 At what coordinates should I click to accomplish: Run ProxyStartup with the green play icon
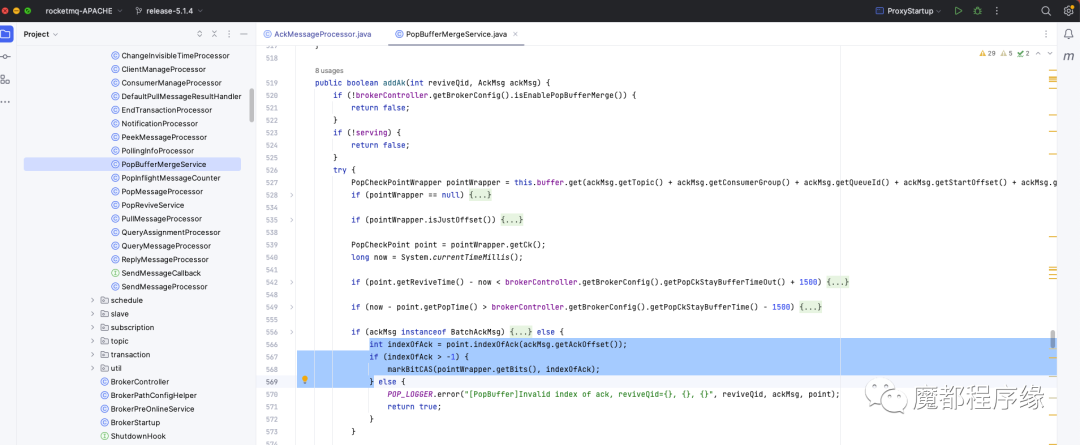click(958, 11)
